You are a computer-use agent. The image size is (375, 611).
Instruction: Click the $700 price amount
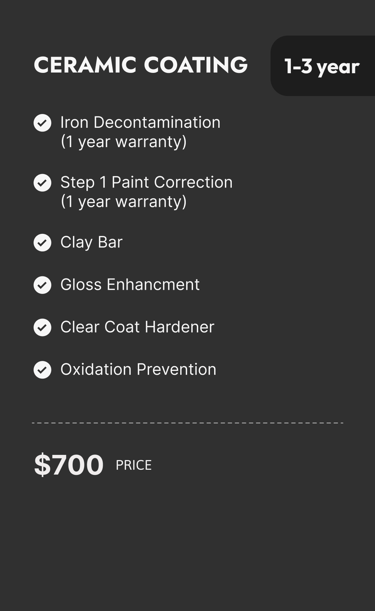click(x=69, y=464)
